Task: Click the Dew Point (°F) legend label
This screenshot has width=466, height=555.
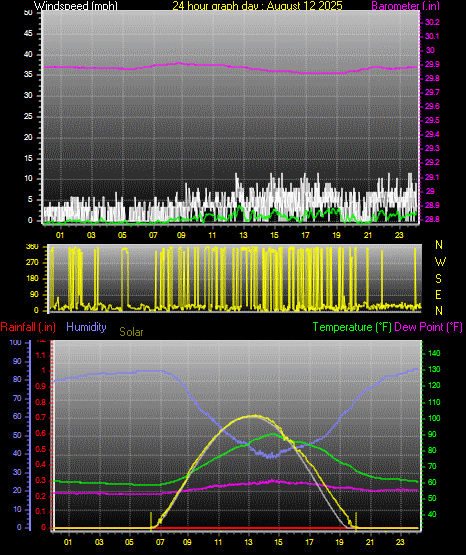Action: [x=428, y=327]
